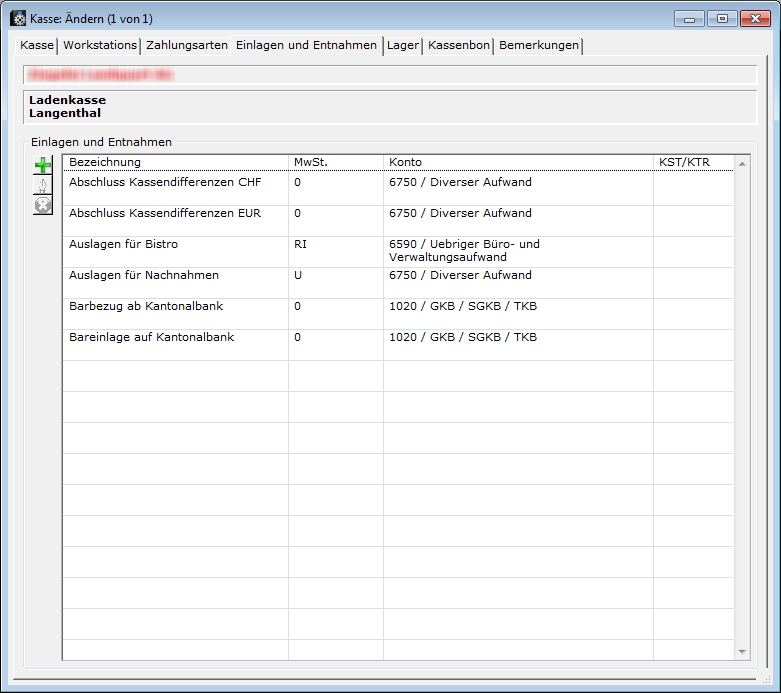Switch to the Workstations tab
781x693 pixels.
point(100,45)
